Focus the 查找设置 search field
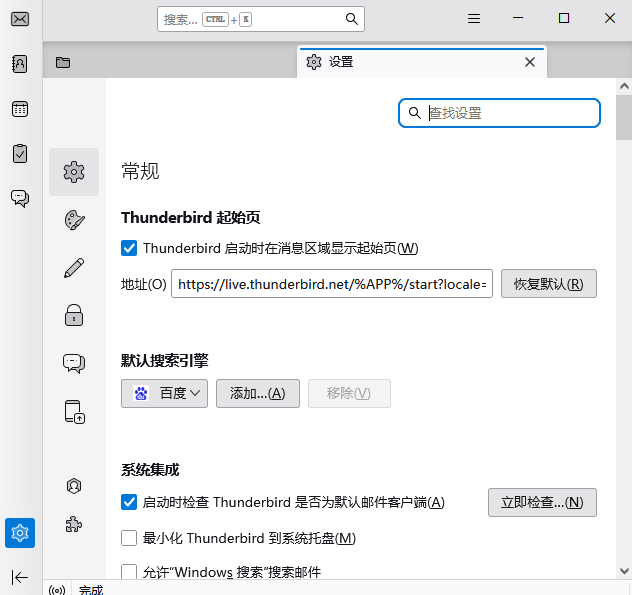Screen dimensions: 632x595 pyautogui.click(x=499, y=113)
